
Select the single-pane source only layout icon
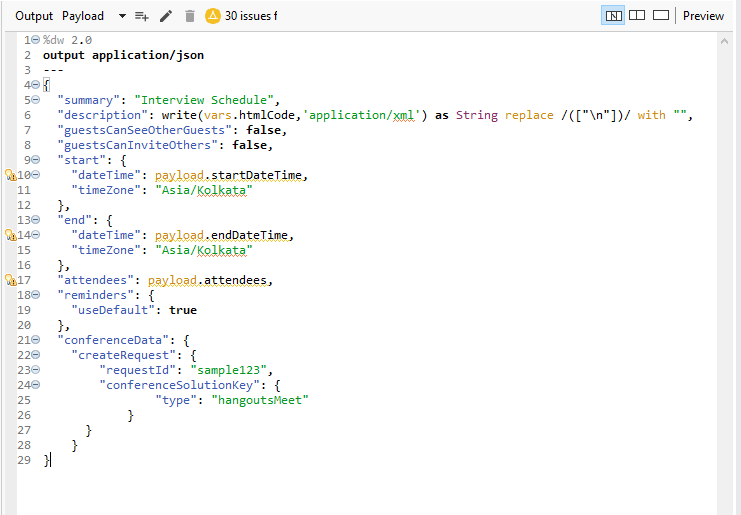[661, 16]
